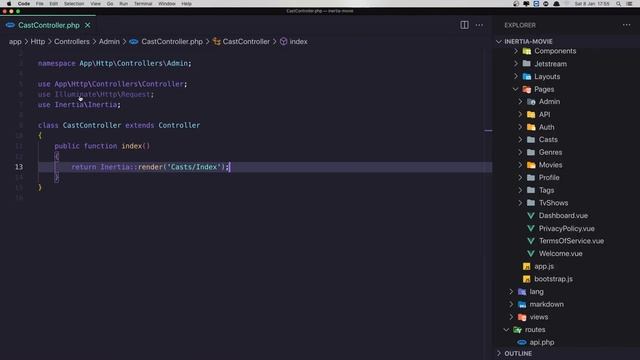
Task: Click the Layouts folder icon
Action: [x=527, y=76]
